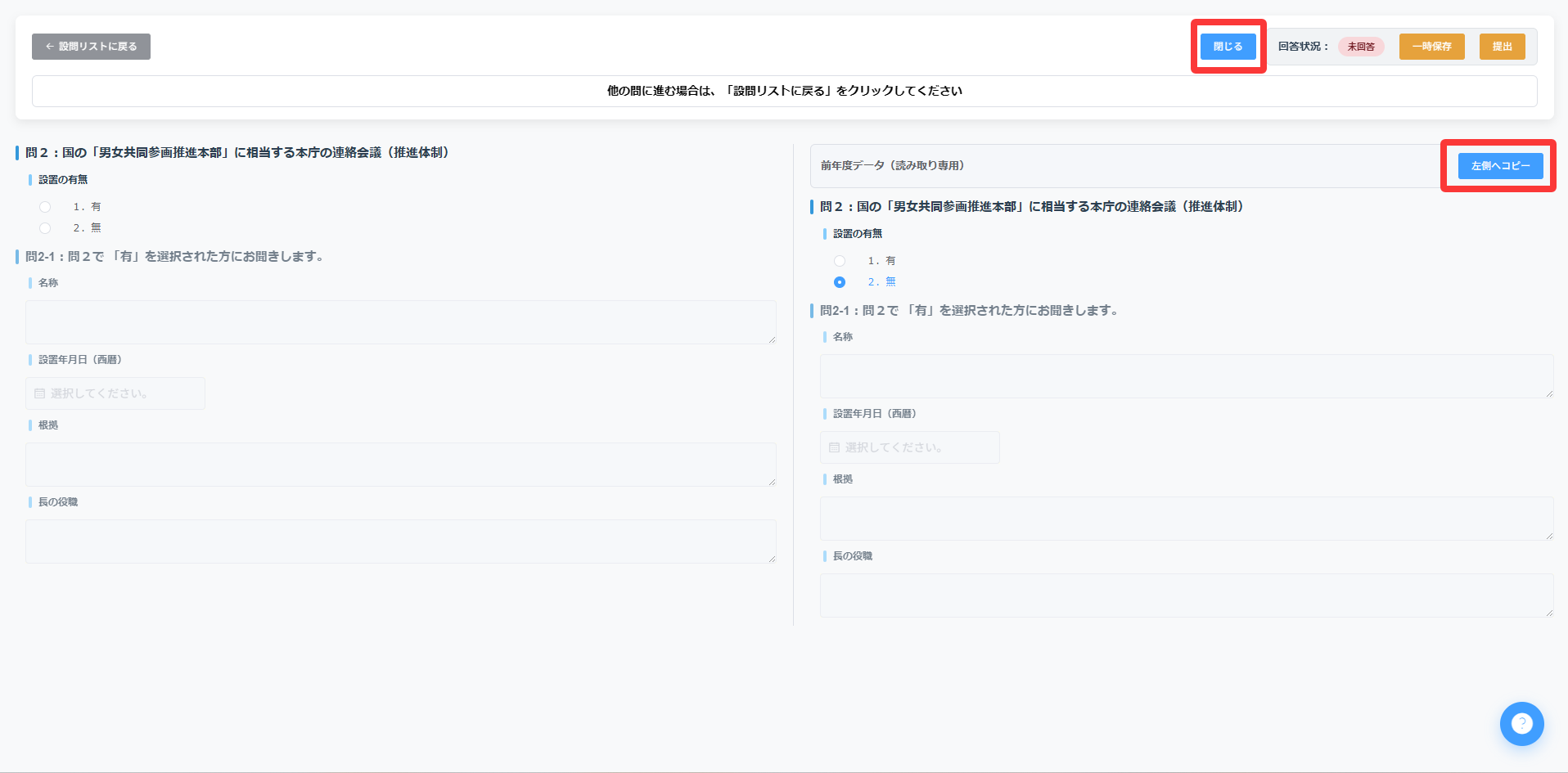Click the left 問2-1 sub-question heading
Image resolution: width=1568 pixels, height=773 pixels.
click(x=176, y=257)
